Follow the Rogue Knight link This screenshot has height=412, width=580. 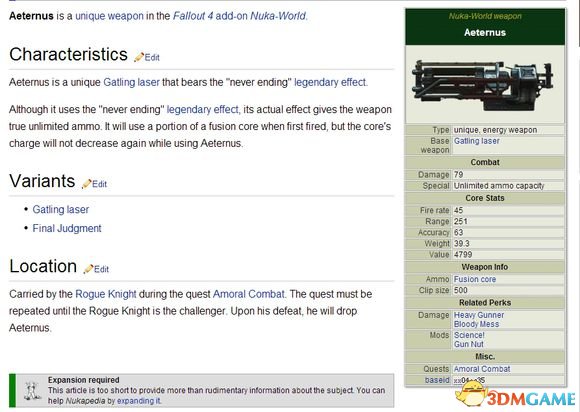coord(106,294)
